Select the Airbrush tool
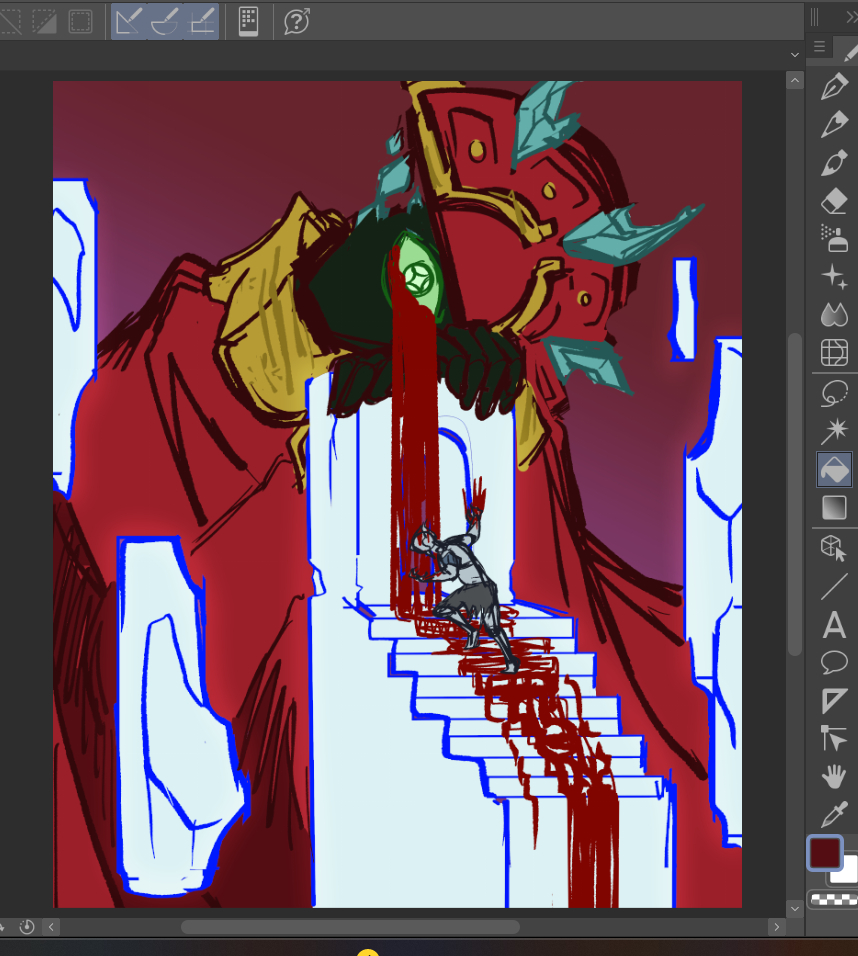The width and height of the screenshot is (858, 956). 833,238
